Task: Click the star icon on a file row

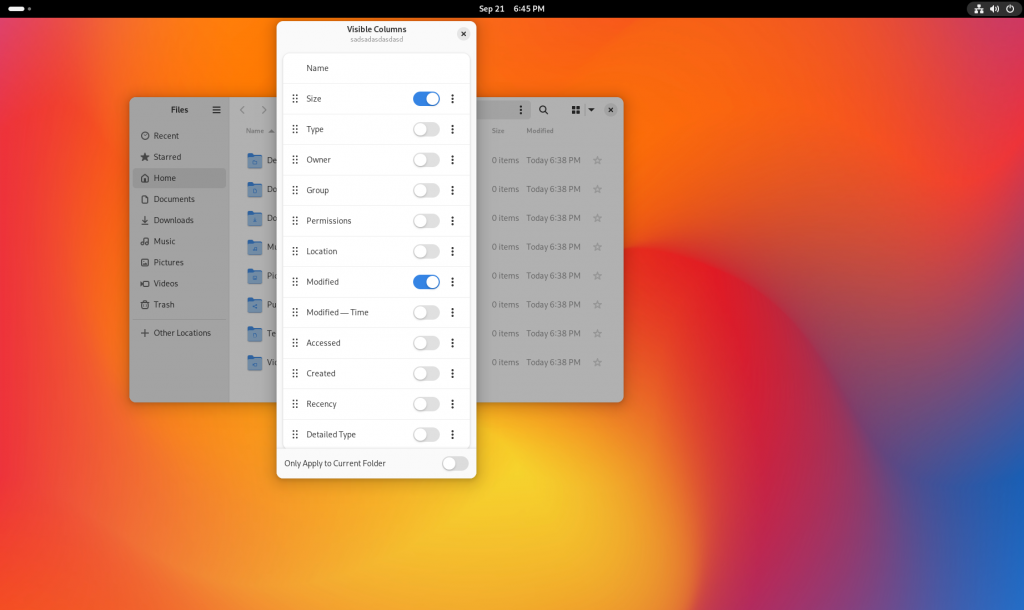Action: (x=597, y=160)
